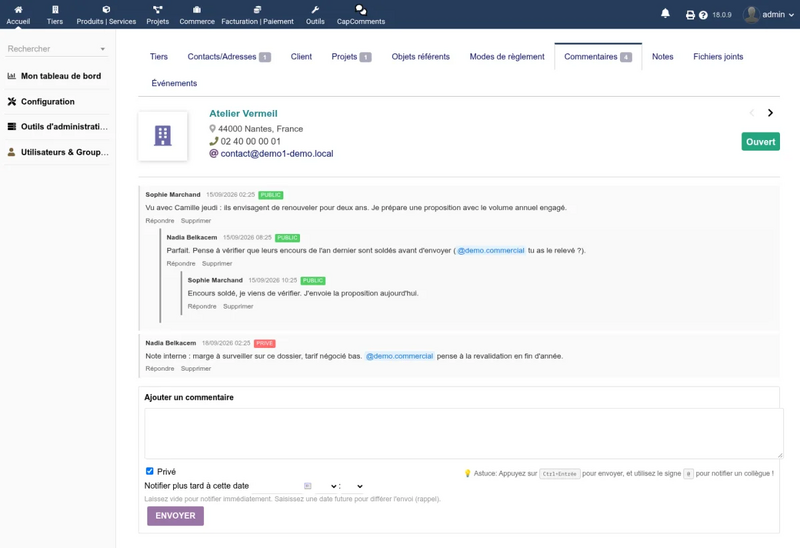Click Atelier Vermeil title link

point(243,113)
